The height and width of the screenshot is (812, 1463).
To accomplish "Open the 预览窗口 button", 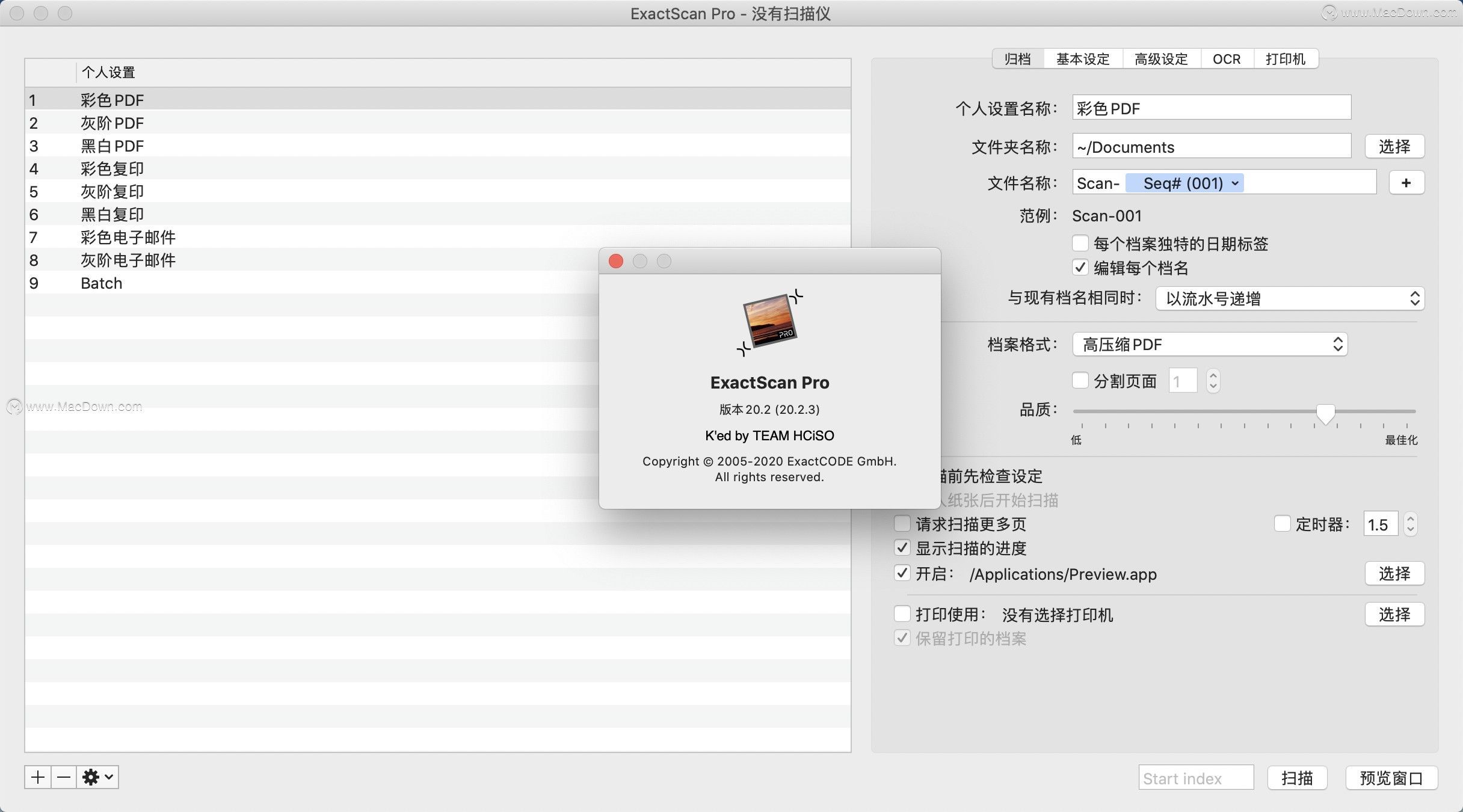I will pyautogui.click(x=1391, y=778).
